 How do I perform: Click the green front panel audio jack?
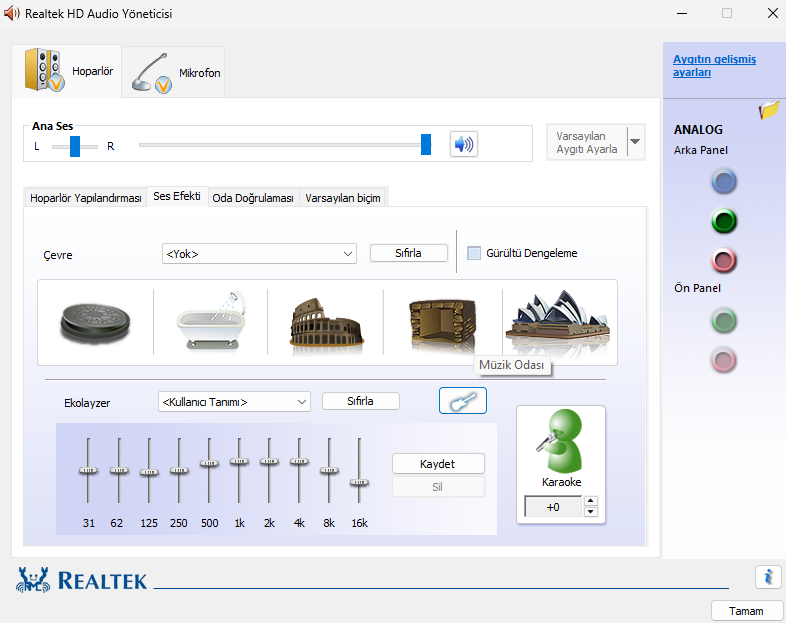723,321
